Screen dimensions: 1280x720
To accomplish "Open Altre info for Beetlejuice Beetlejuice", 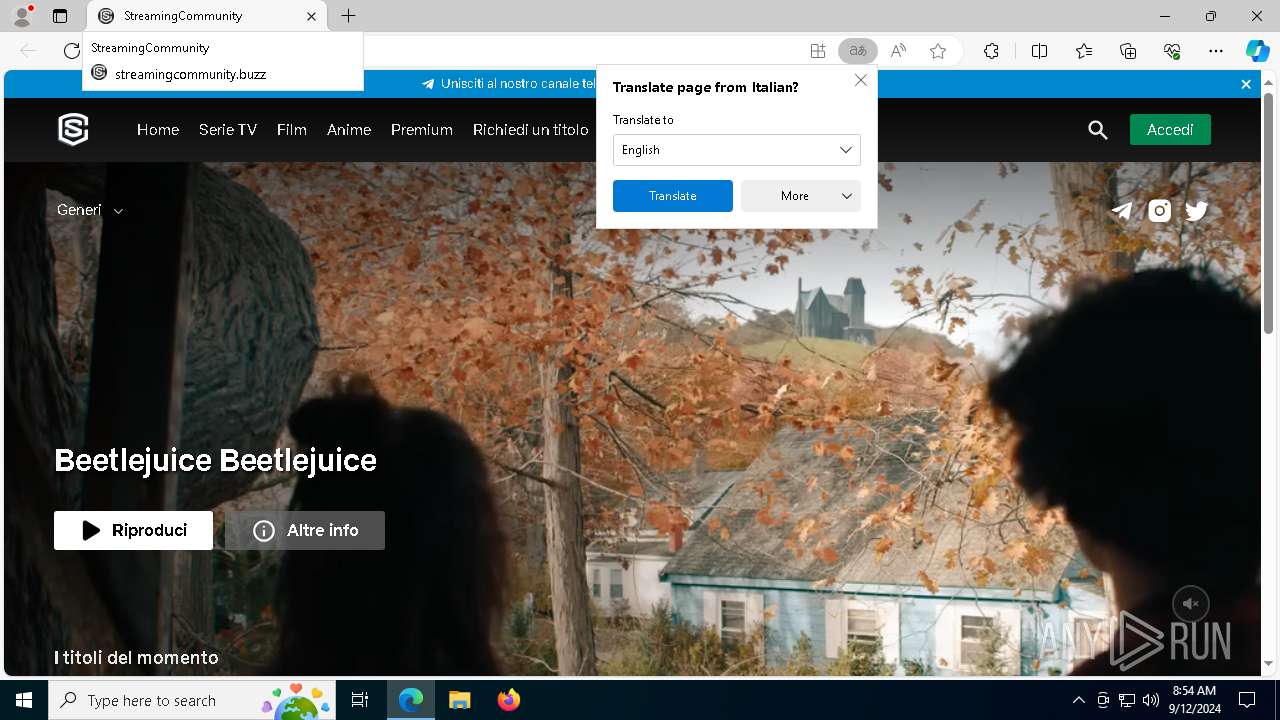I will (305, 530).
